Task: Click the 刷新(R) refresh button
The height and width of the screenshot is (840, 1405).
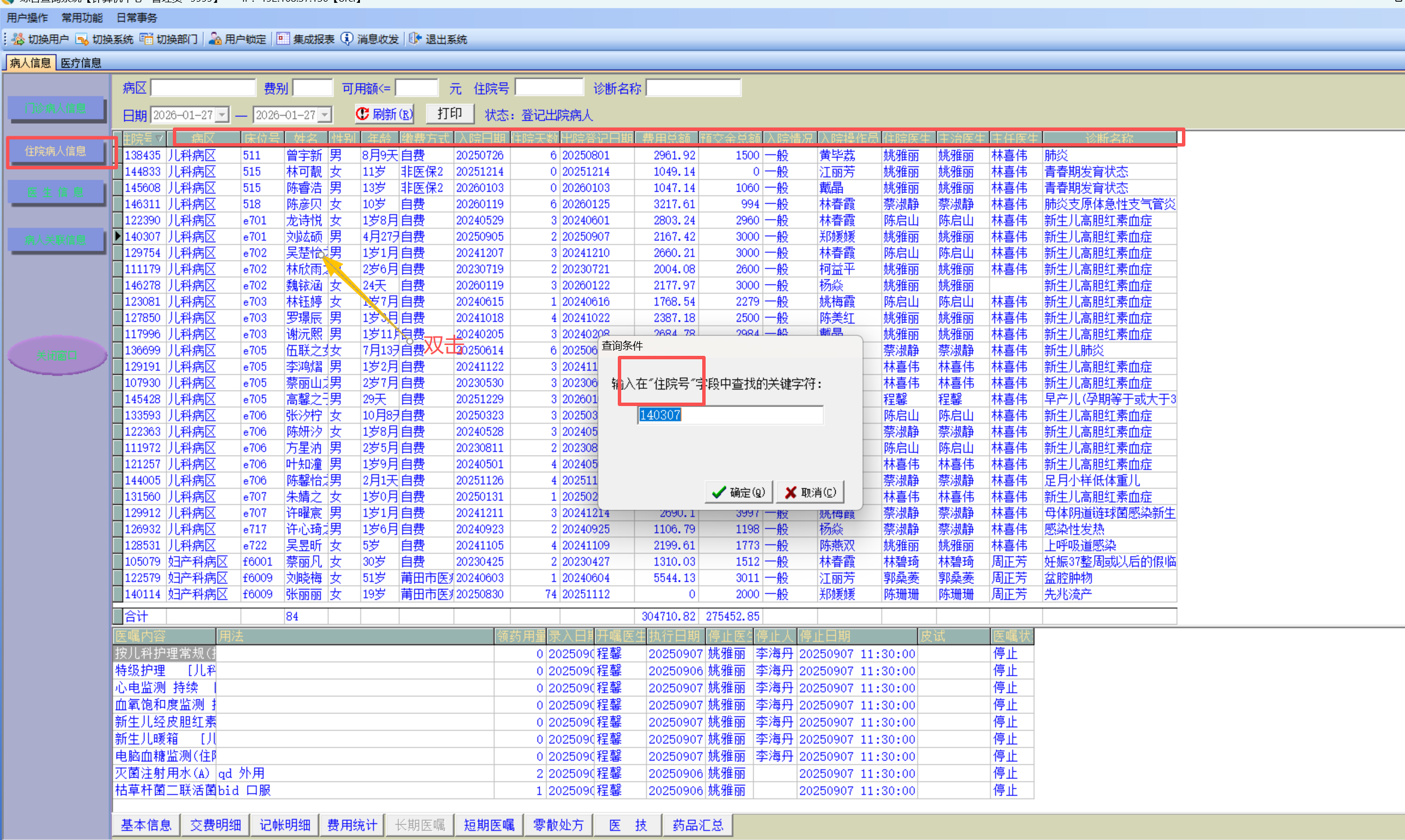Action: tap(384, 114)
